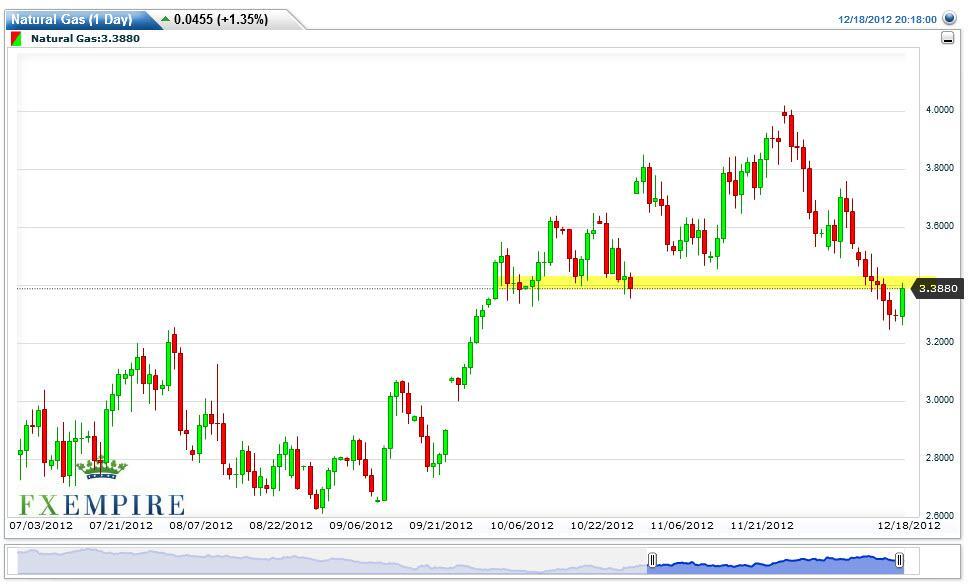Grab the left range handle in the navigator

coord(652,560)
